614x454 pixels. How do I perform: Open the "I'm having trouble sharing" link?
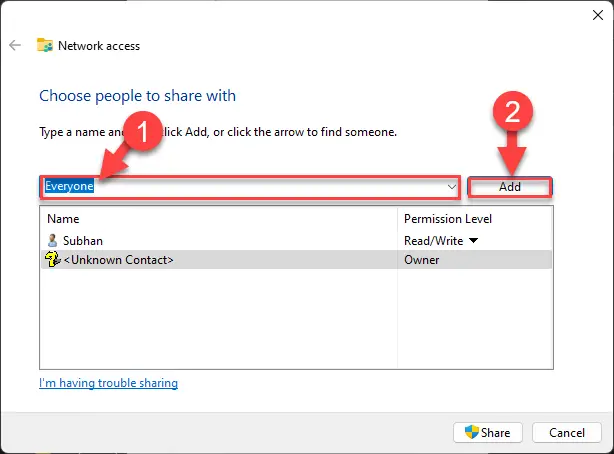108,383
